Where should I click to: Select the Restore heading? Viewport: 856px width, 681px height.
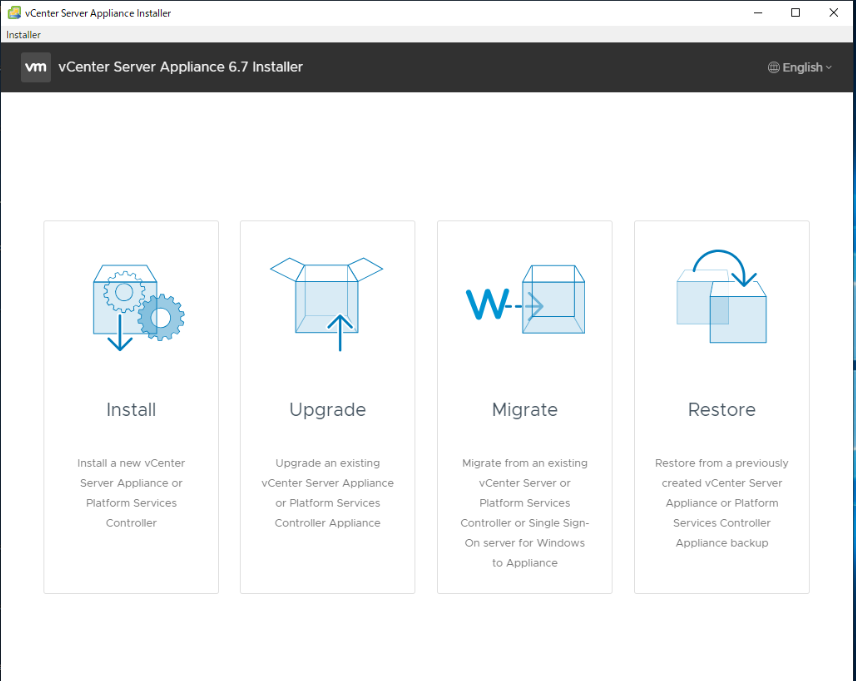click(x=722, y=410)
